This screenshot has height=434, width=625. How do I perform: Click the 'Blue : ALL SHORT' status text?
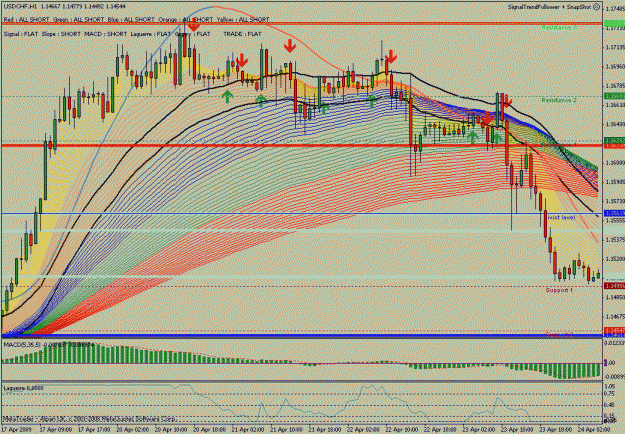[x=131, y=20]
